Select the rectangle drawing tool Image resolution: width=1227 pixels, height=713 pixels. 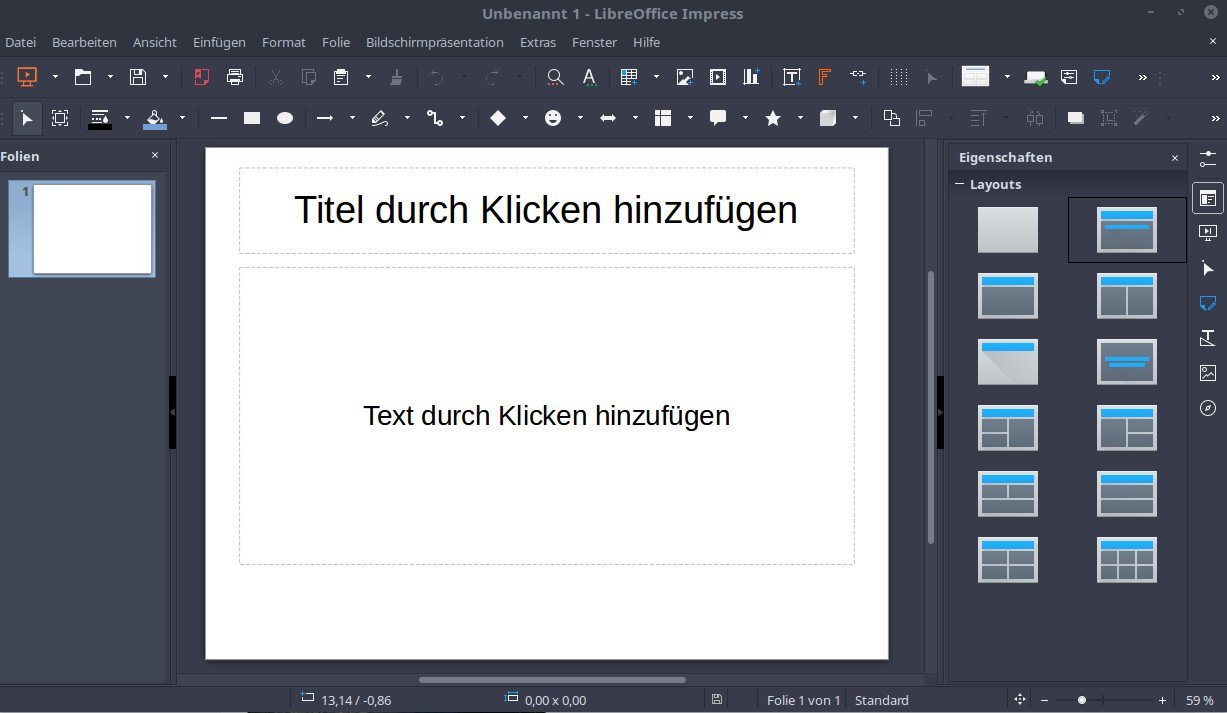point(251,118)
